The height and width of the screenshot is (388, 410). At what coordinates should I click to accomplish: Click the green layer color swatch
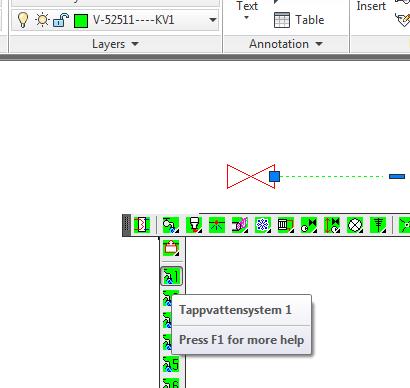coord(81,21)
